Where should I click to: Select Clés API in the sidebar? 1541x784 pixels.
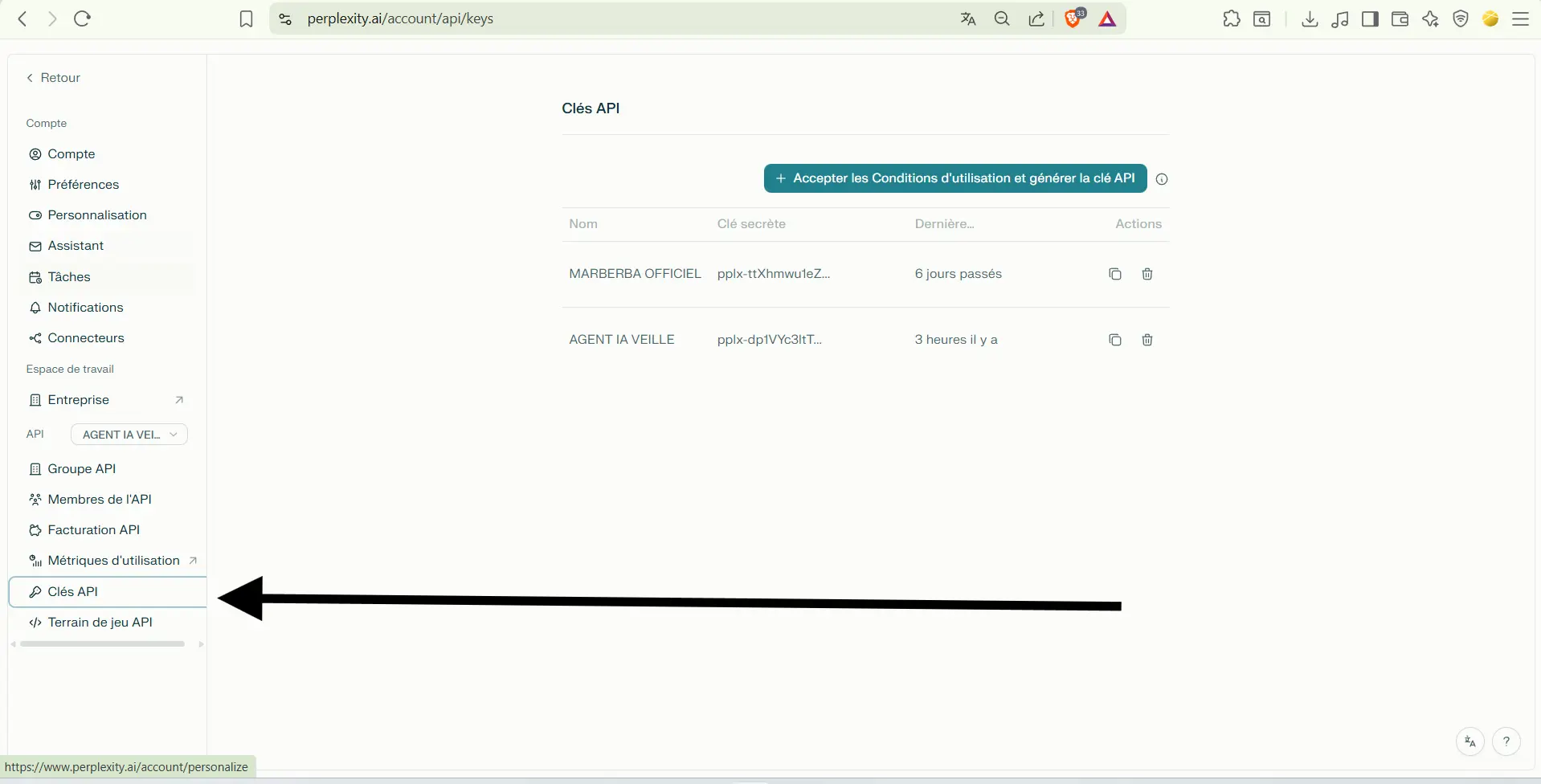[x=108, y=592]
